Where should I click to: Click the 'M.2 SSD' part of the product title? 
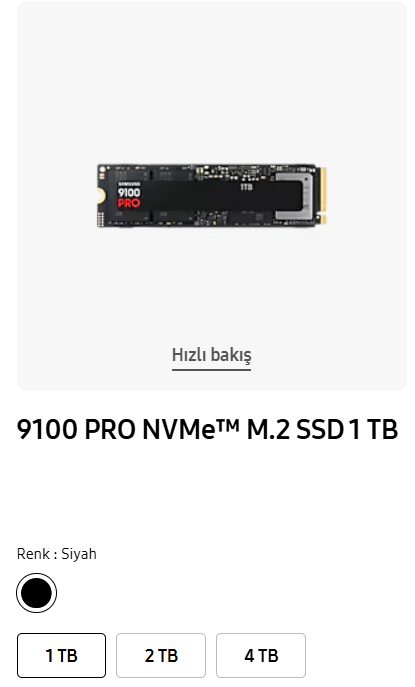pyautogui.click(x=294, y=429)
